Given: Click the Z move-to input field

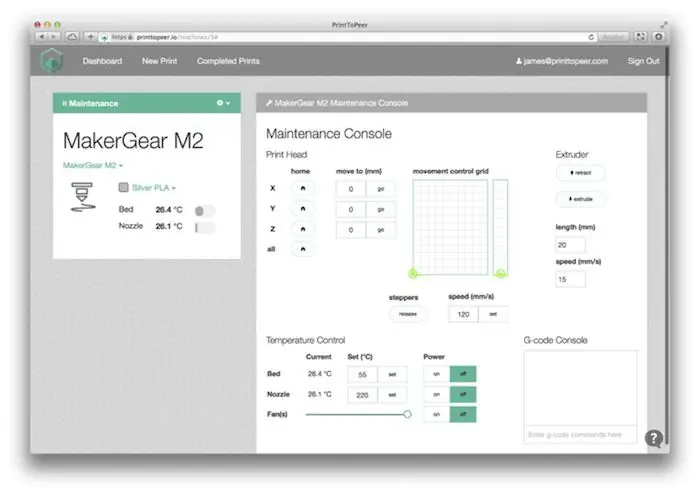Looking at the screenshot, I should [351, 230].
